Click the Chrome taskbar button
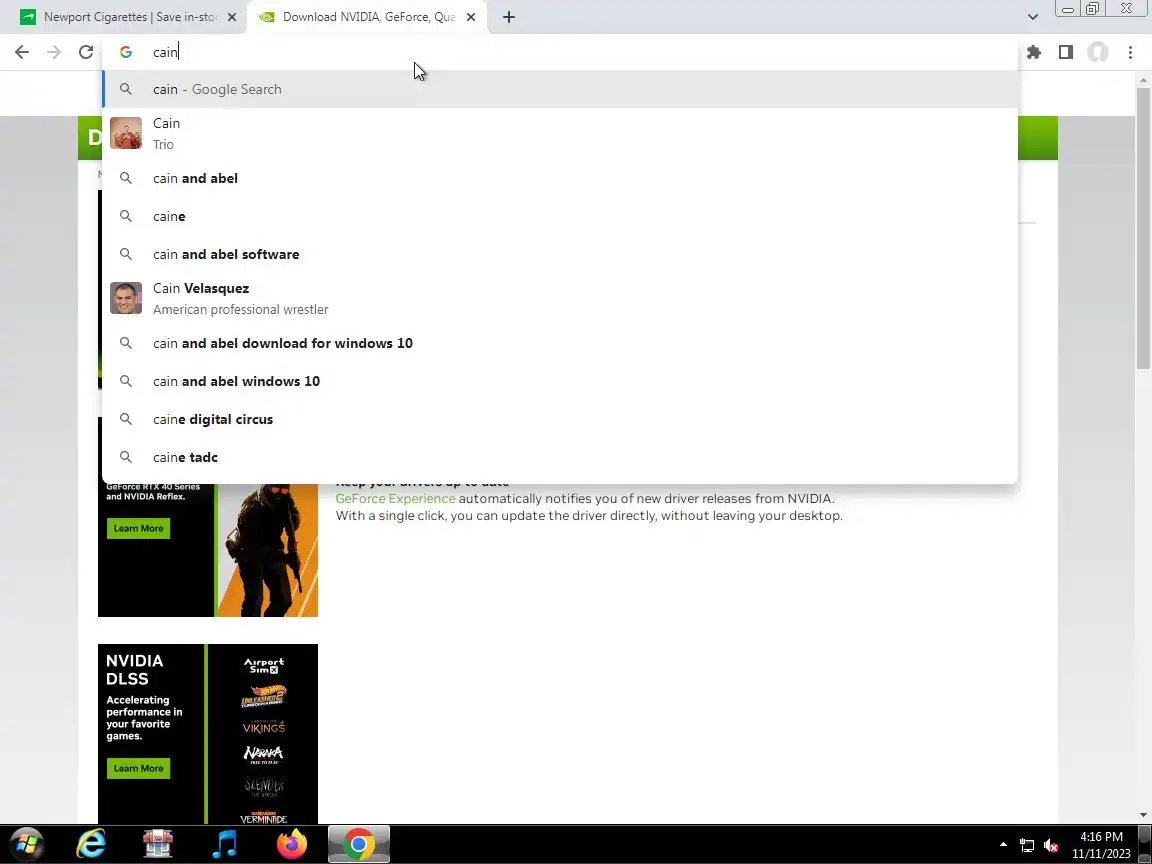This screenshot has height=864, width=1152. 359,844
